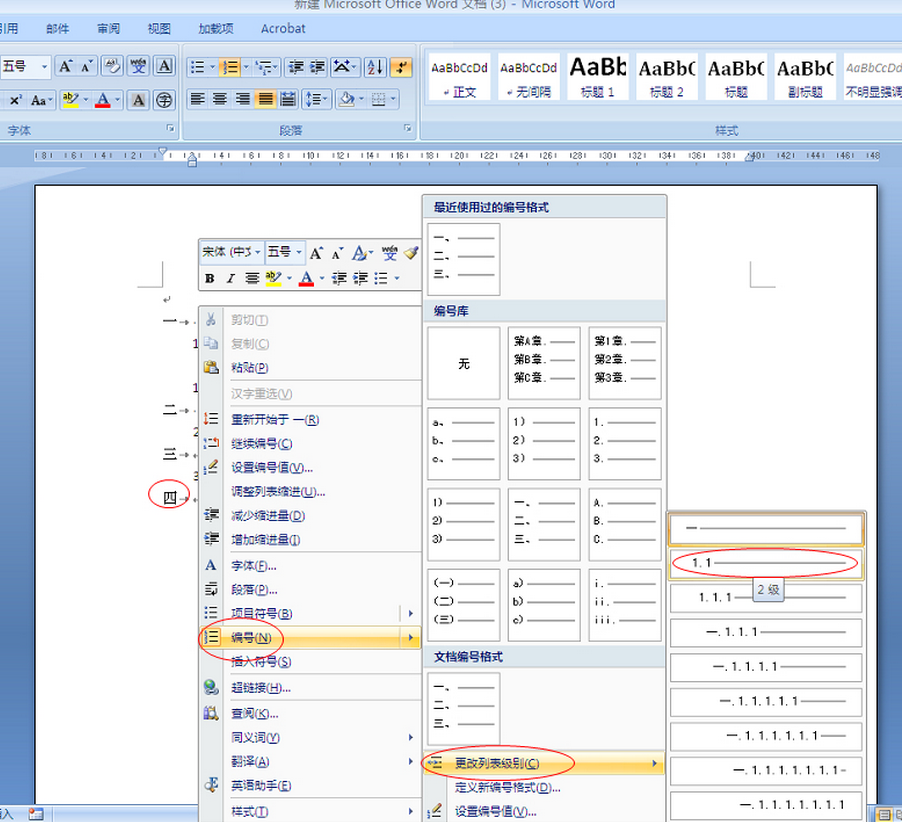Open line spacing dropdown in ribbon
Viewport: 913px width, 822px height.
317,99
